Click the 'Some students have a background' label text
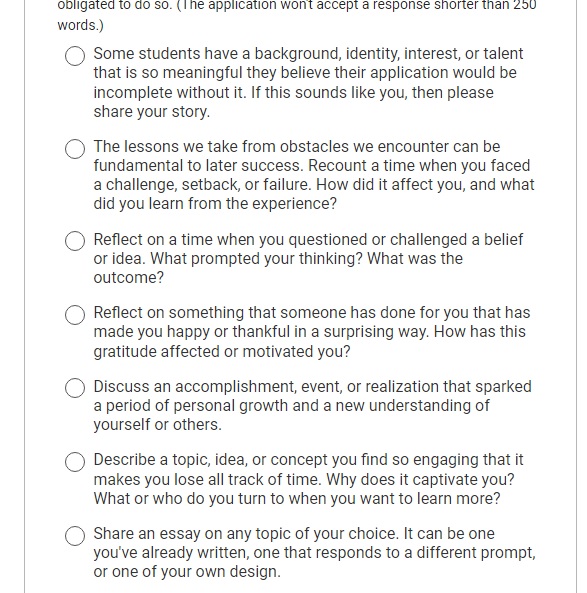This screenshot has width=587, height=593. tap(308, 82)
